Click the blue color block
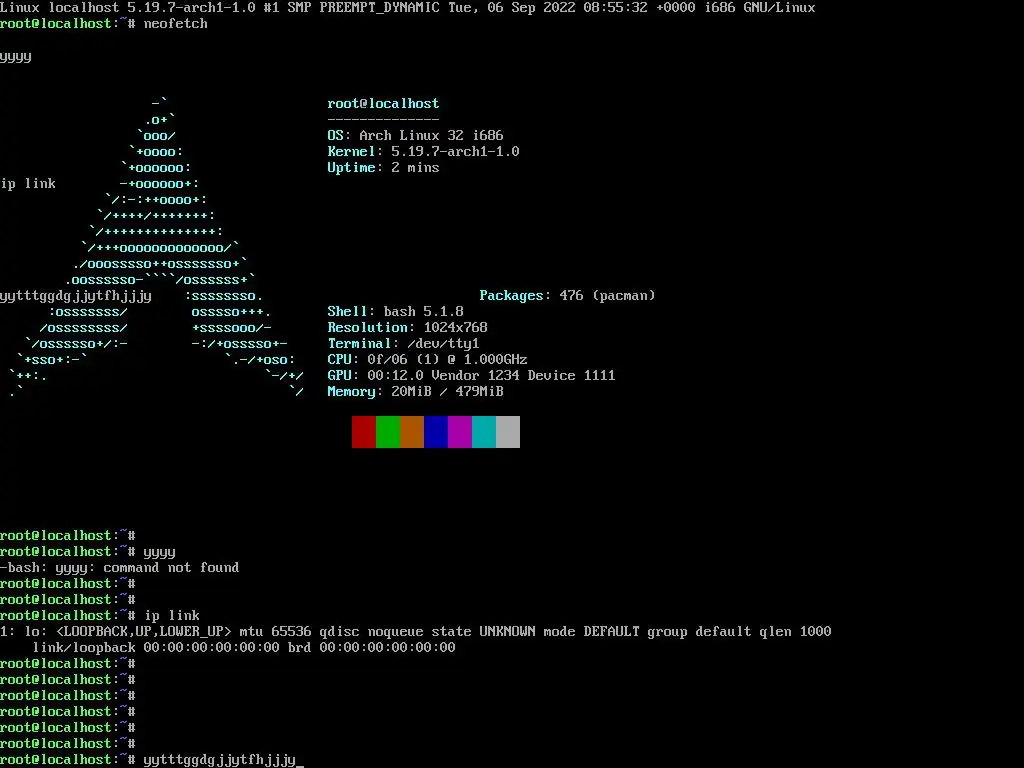Screen dimensions: 1024x768 pyautogui.click(x=436, y=432)
